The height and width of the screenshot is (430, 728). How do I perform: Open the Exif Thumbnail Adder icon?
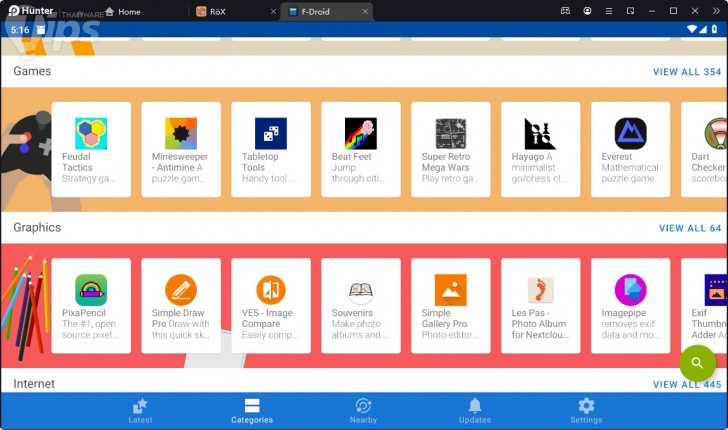click(x=716, y=290)
